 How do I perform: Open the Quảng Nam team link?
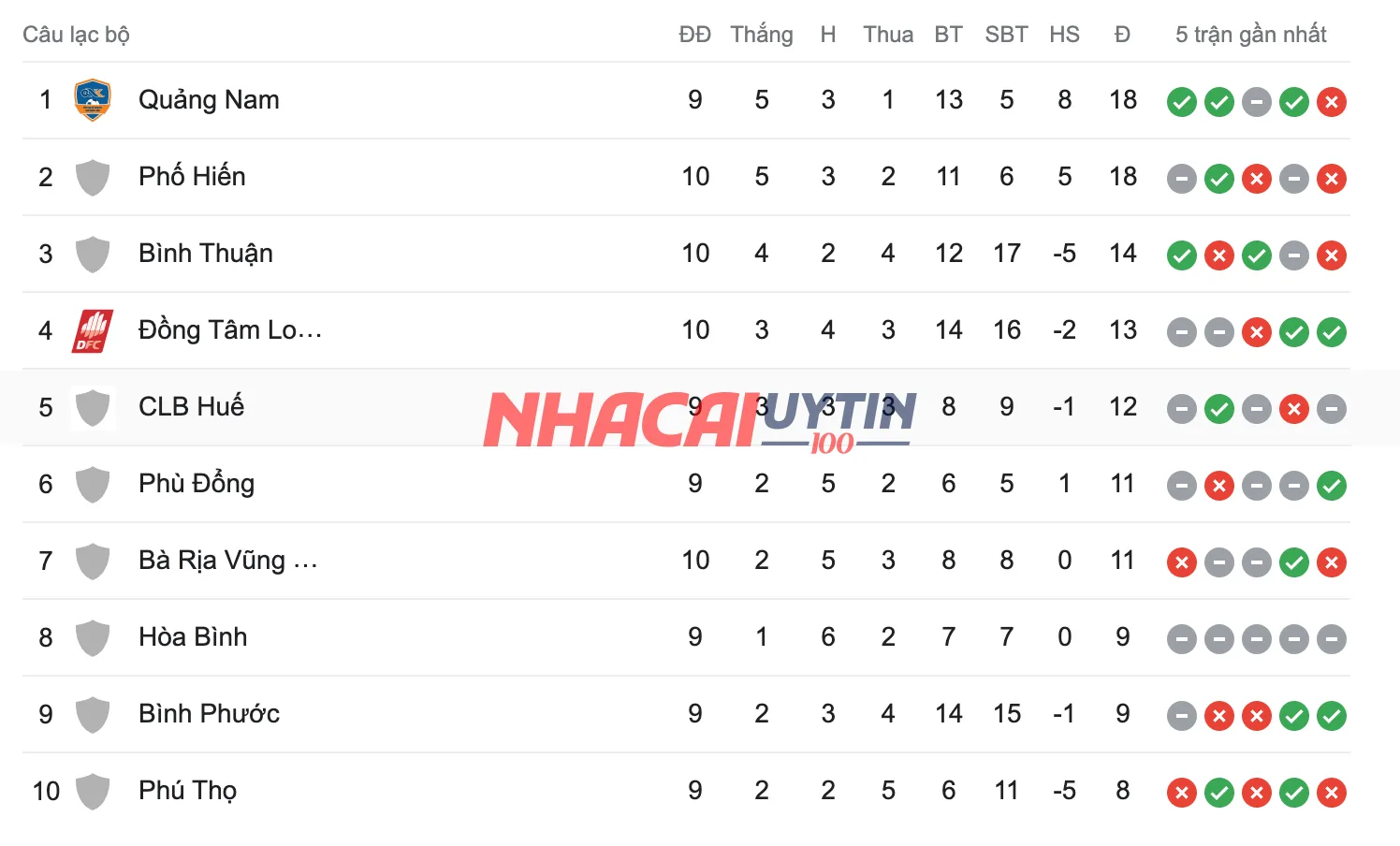point(209,100)
